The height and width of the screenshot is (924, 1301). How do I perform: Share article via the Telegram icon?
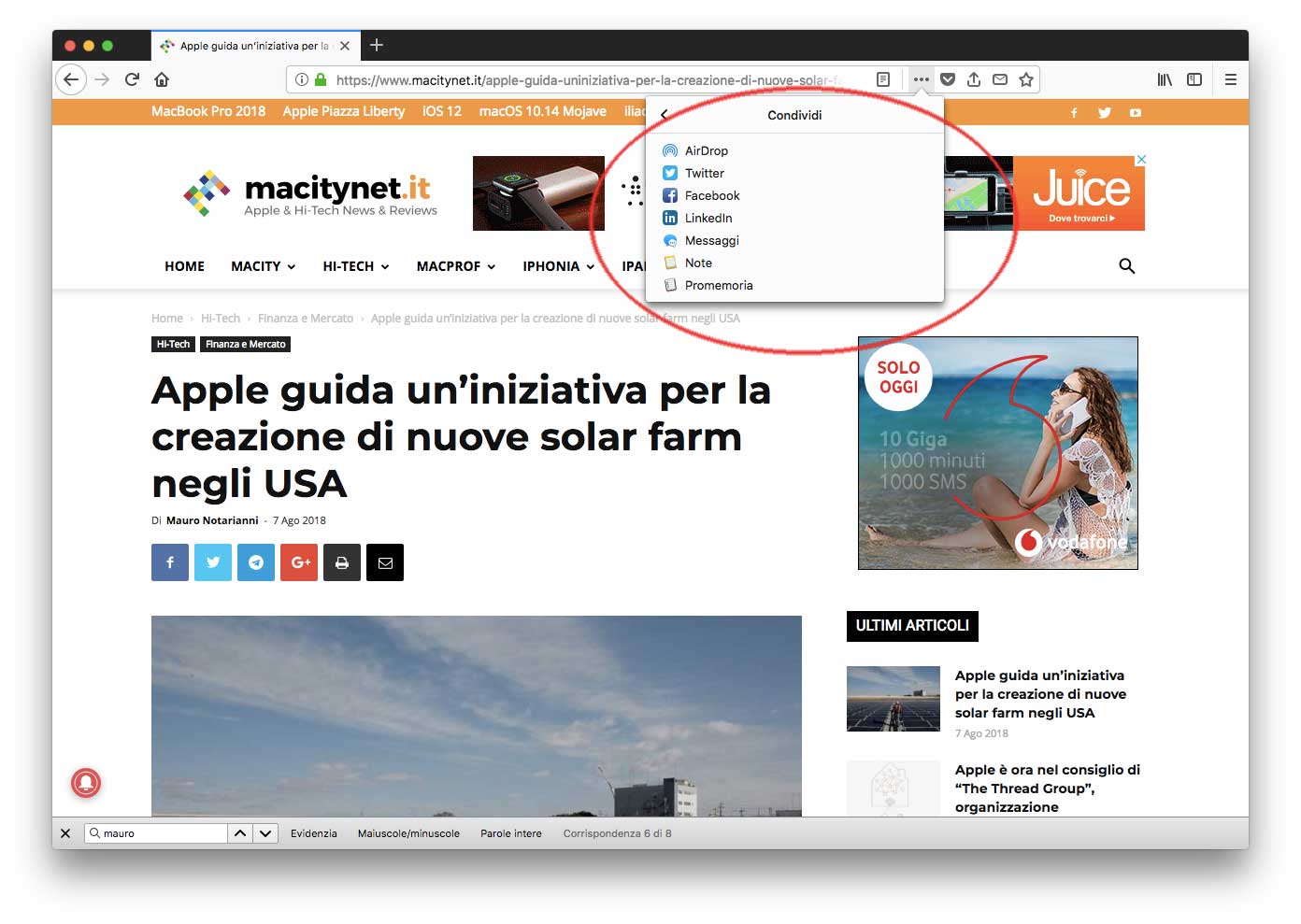pos(256,562)
